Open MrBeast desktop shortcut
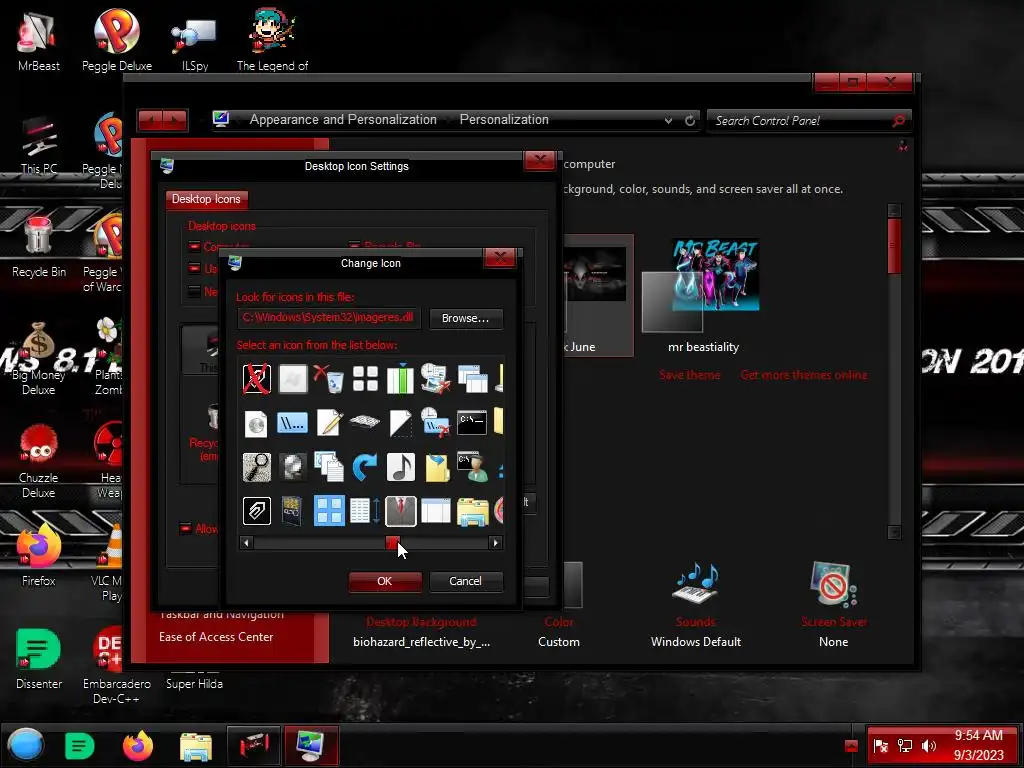The height and width of the screenshot is (768, 1024). point(39,40)
